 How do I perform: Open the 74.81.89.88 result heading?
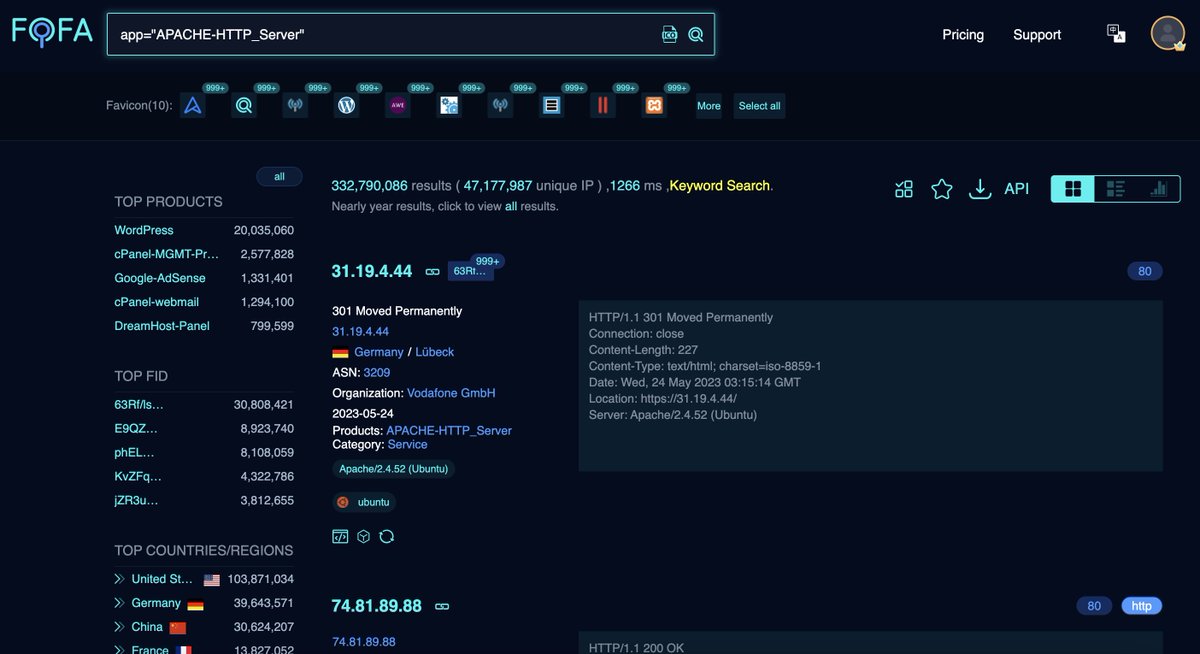point(377,606)
